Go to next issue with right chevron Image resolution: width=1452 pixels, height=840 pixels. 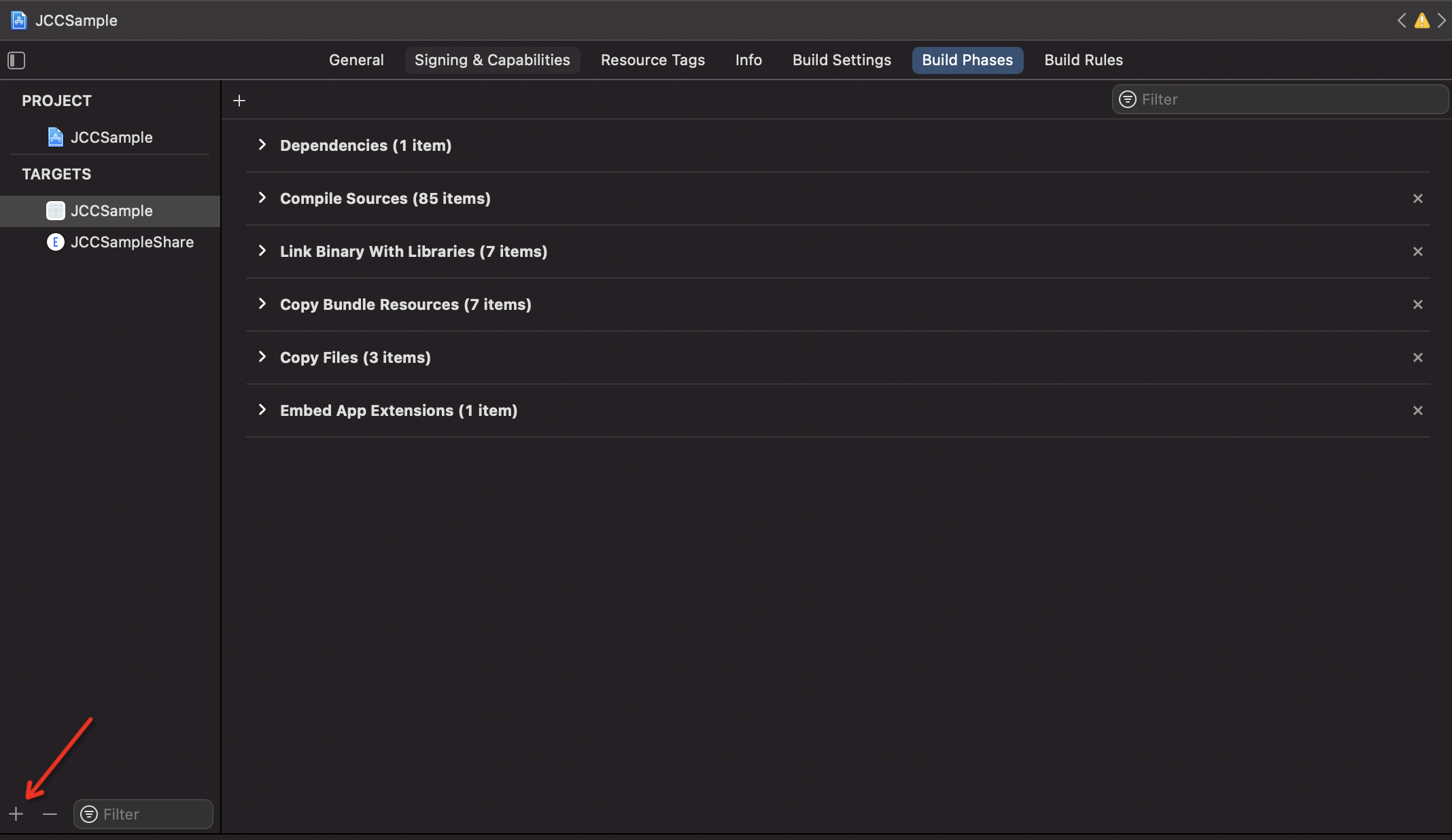[1441, 20]
